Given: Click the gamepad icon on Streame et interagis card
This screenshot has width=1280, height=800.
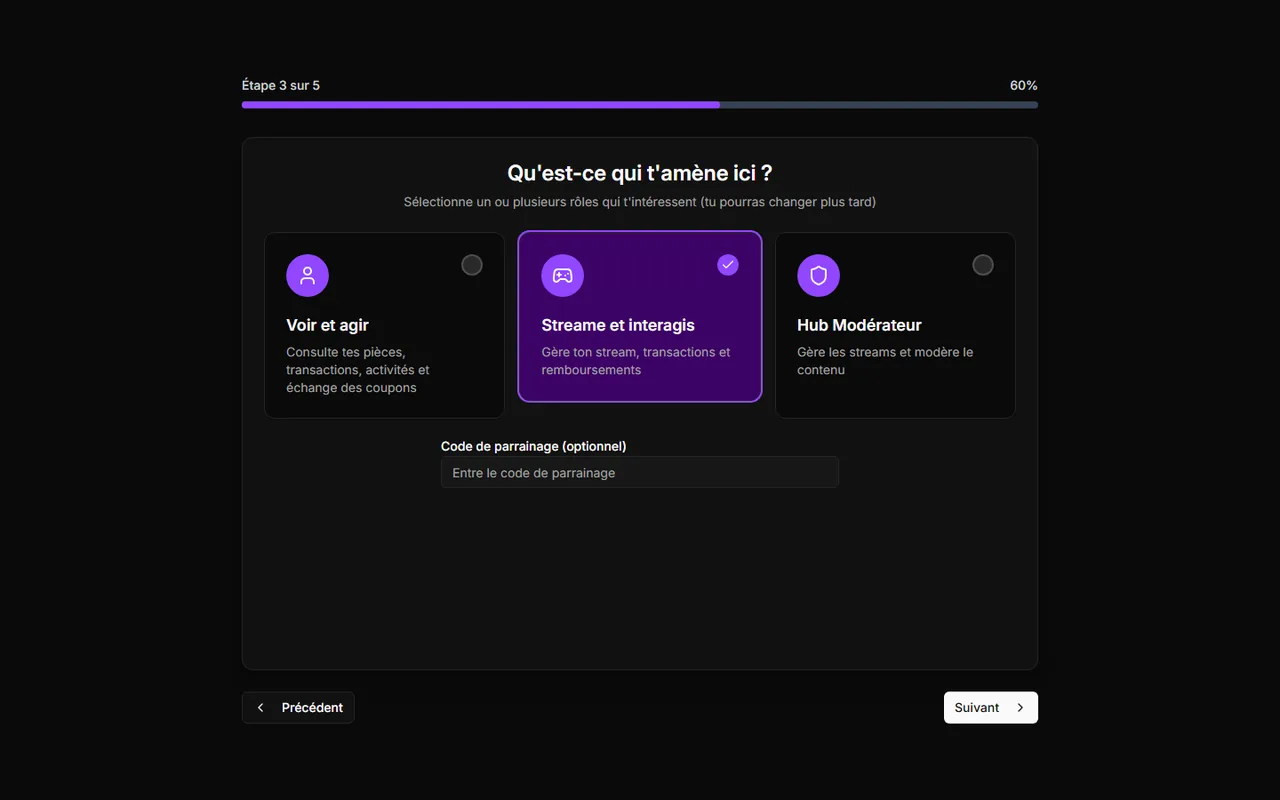Looking at the screenshot, I should tap(563, 275).
